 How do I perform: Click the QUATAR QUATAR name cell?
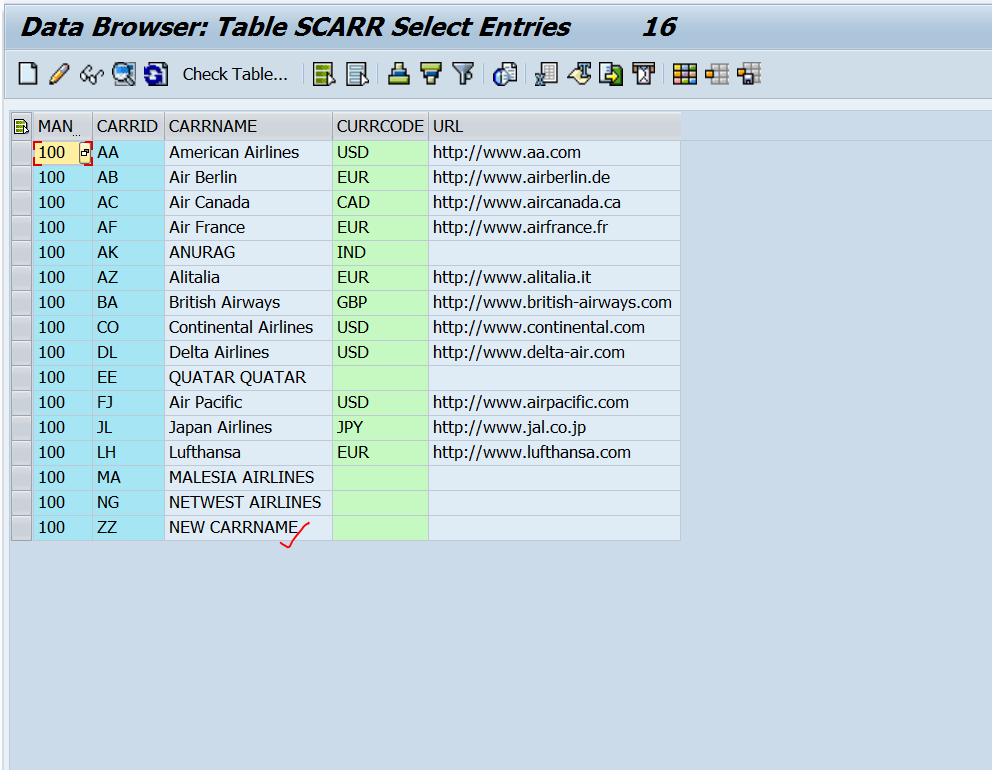[x=249, y=378]
